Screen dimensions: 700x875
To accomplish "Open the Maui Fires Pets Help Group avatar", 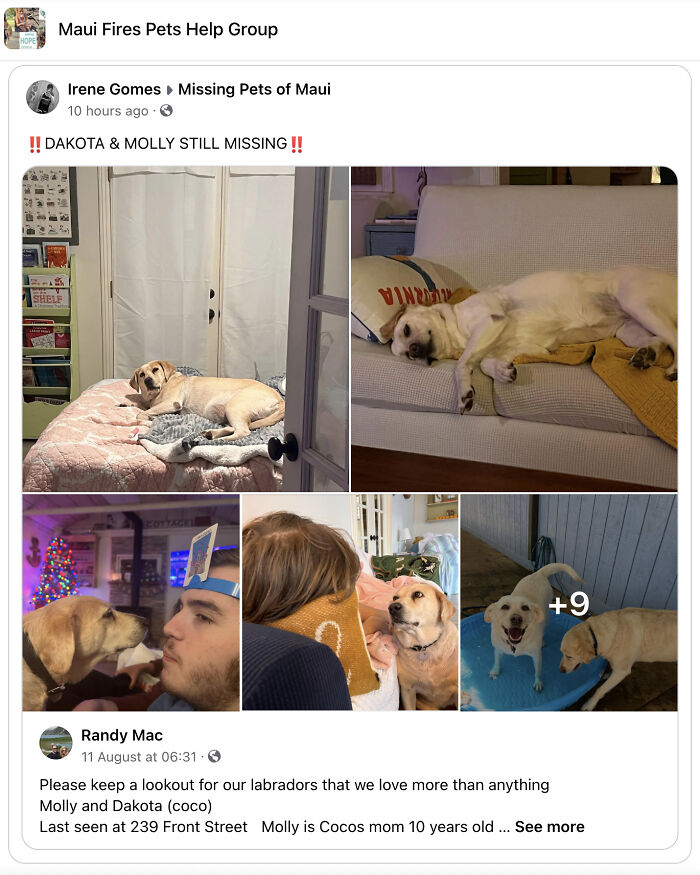I will click(25, 28).
